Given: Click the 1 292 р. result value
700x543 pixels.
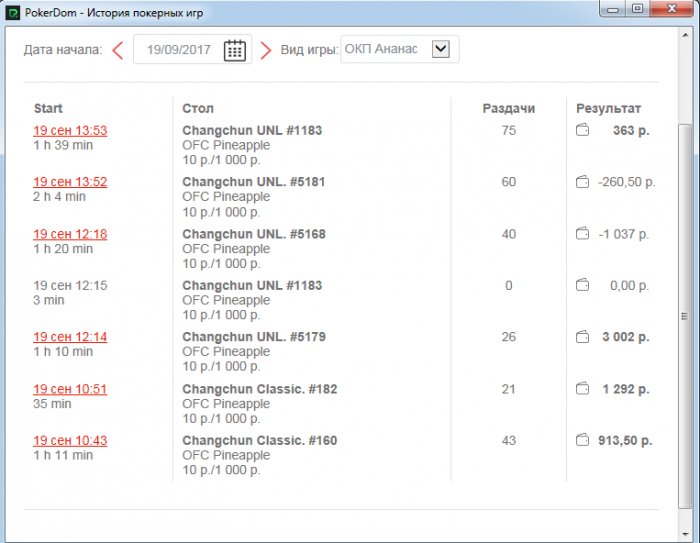Looking at the screenshot, I should tap(625, 389).
